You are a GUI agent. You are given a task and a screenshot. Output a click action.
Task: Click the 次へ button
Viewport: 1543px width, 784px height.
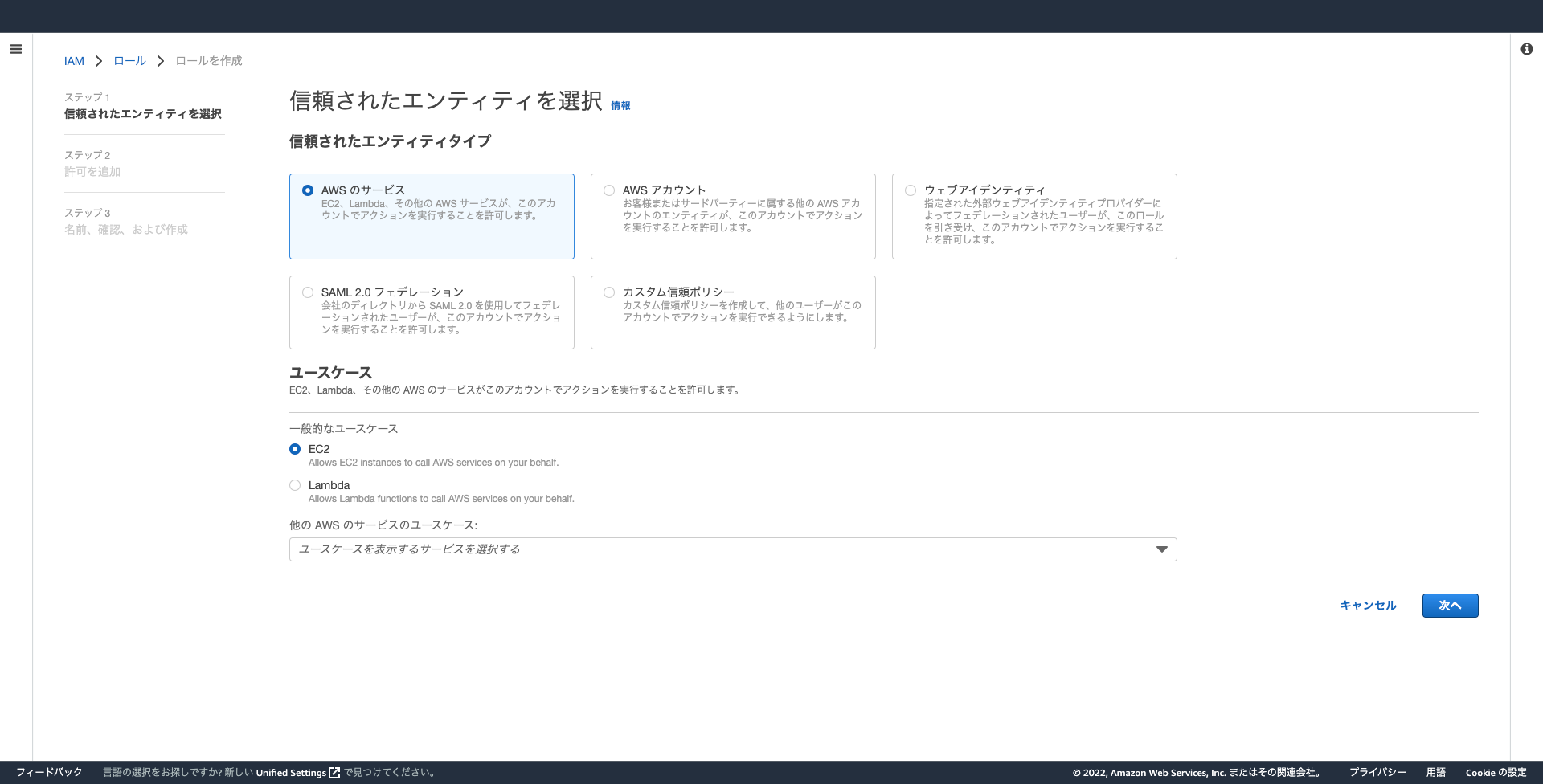1450,606
